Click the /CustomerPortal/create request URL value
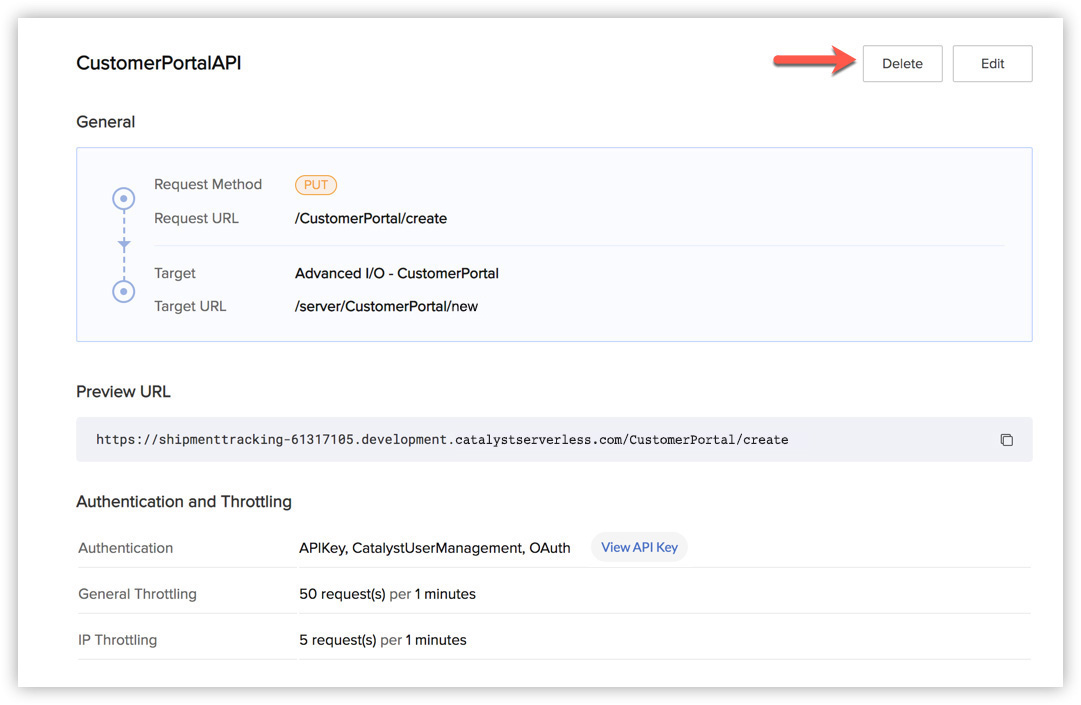 click(x=371, y=218)
